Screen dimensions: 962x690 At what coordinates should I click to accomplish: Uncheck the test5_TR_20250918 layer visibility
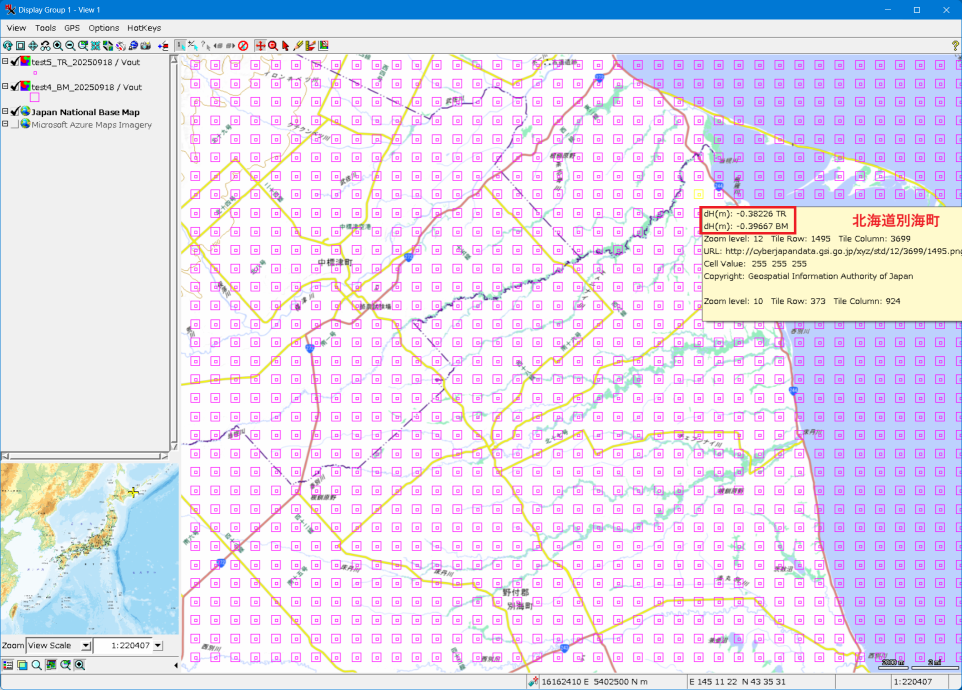point(14,62)
